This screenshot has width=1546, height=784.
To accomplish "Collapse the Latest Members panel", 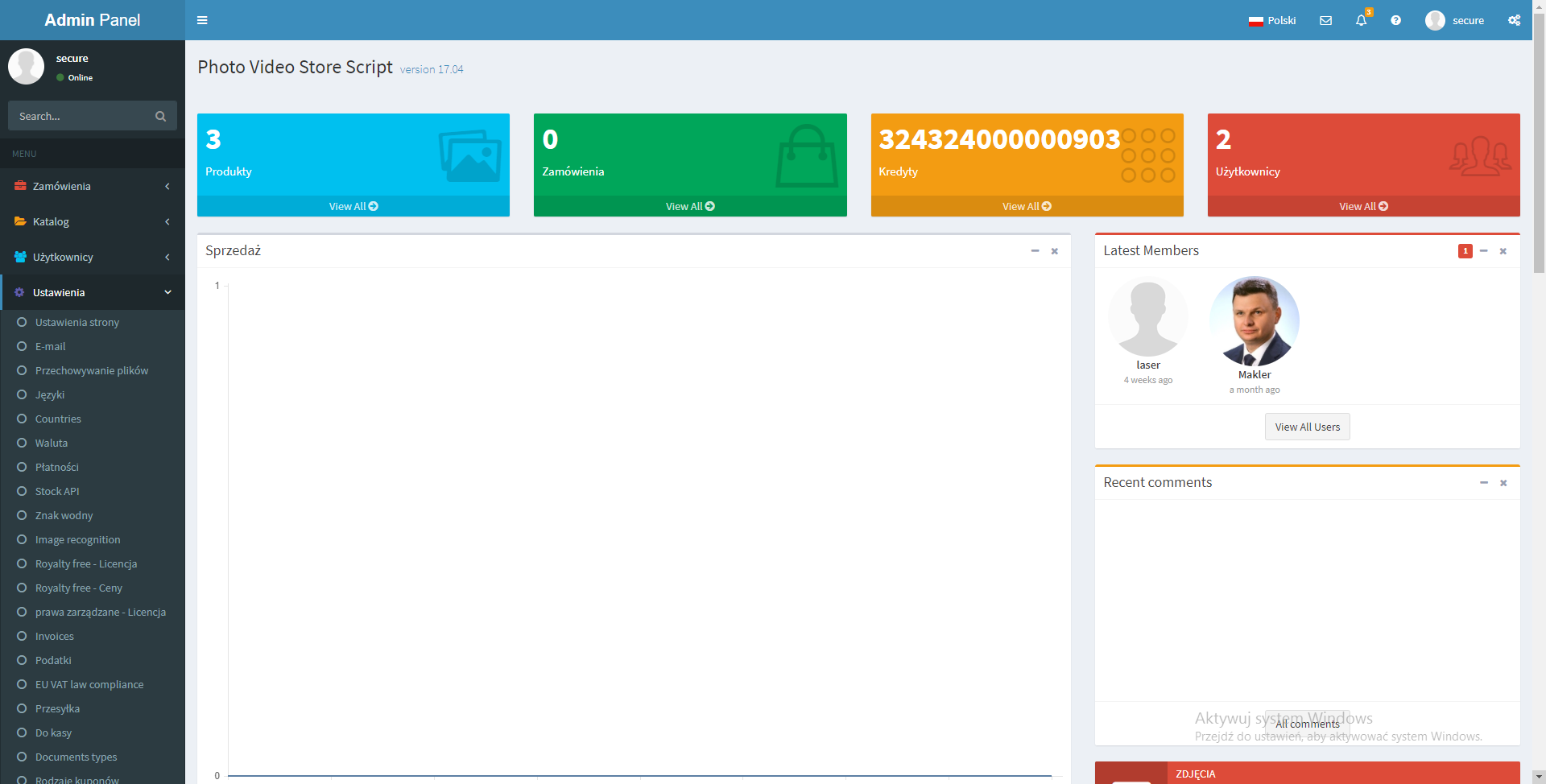I will coord(1483,251).
